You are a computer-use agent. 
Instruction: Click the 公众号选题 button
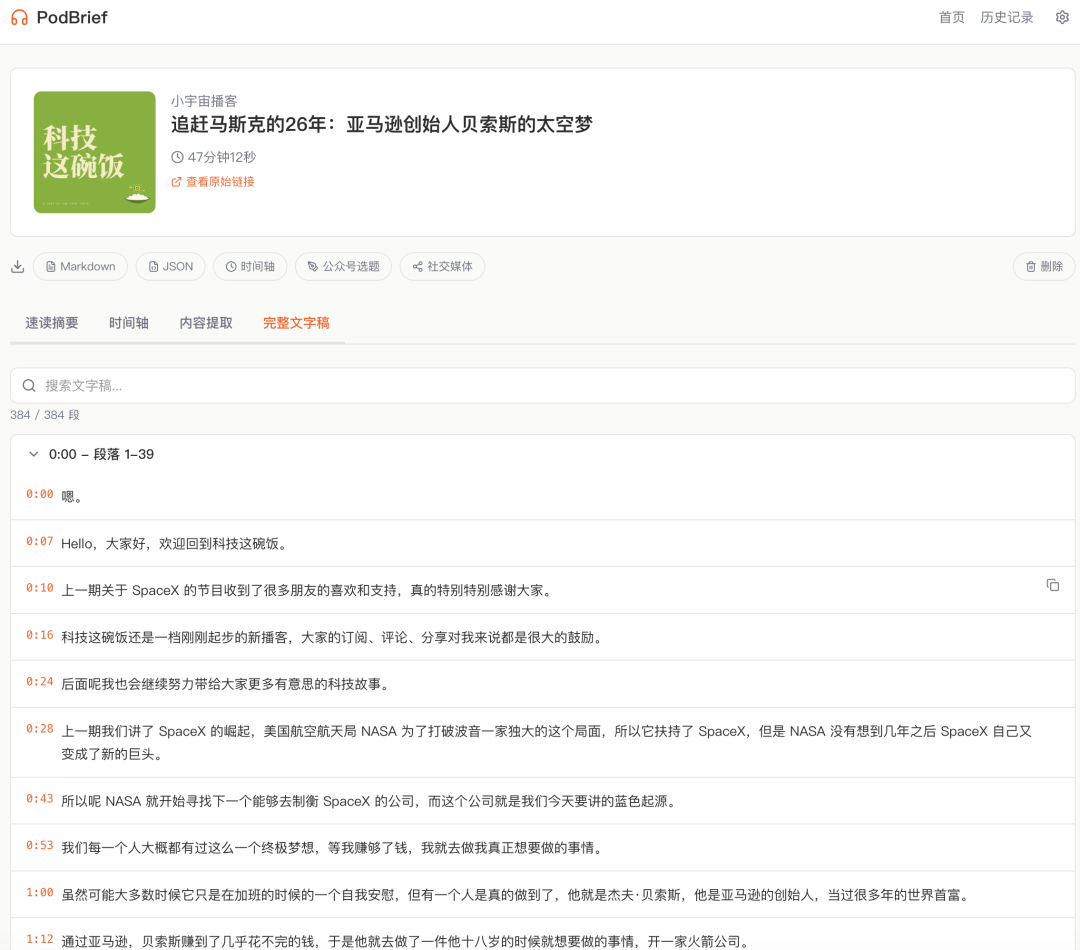pos(343,267)
